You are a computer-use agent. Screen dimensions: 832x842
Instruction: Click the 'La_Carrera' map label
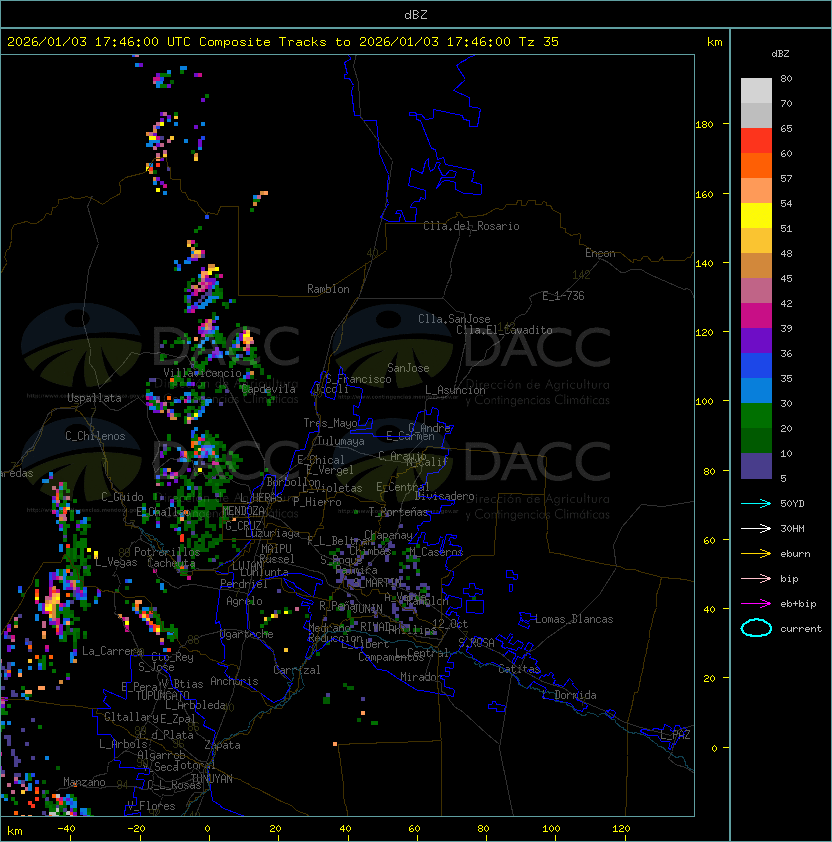coord(112,651)
